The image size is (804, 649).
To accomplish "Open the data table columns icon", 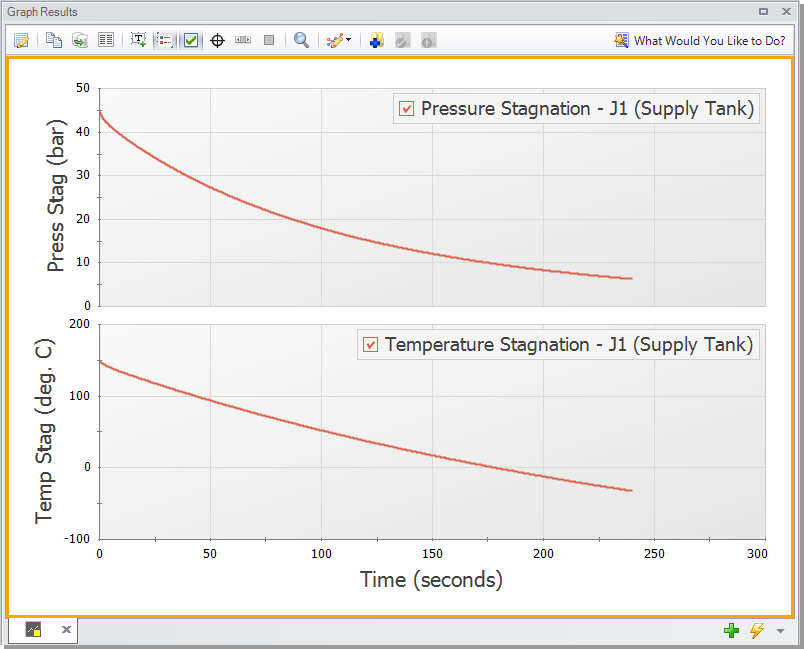I will 105,41.
